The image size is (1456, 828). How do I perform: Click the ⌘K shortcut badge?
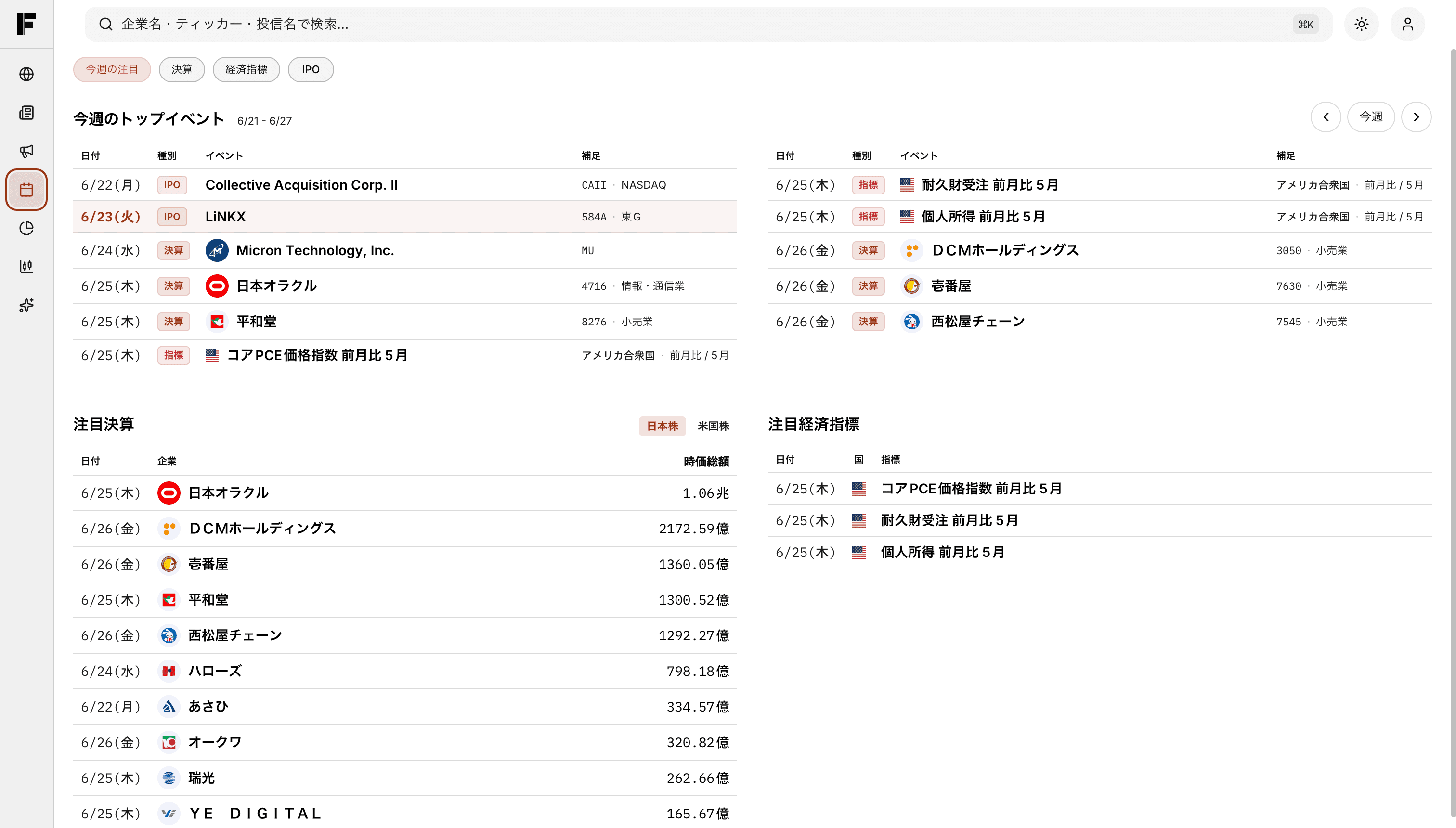tap(1305, 25)
